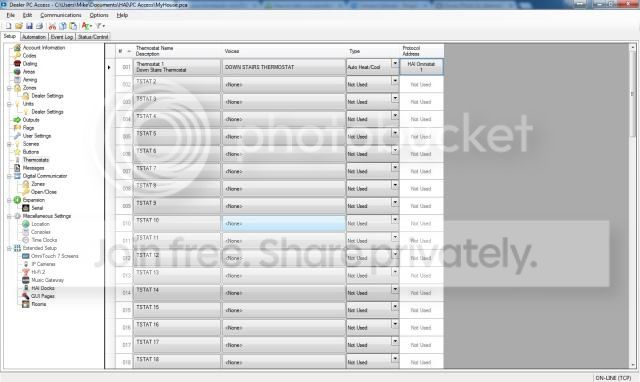Collapse the Extended Setup tree node
Image resolution: width=640 pixels, height=382 pixels.
(x=9, y=248)
